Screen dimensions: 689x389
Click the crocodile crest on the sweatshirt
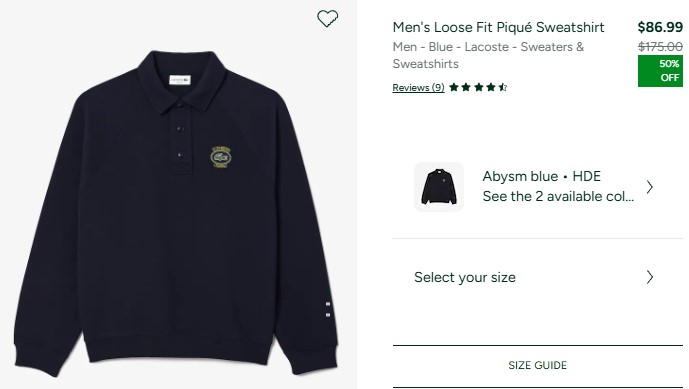221,157
